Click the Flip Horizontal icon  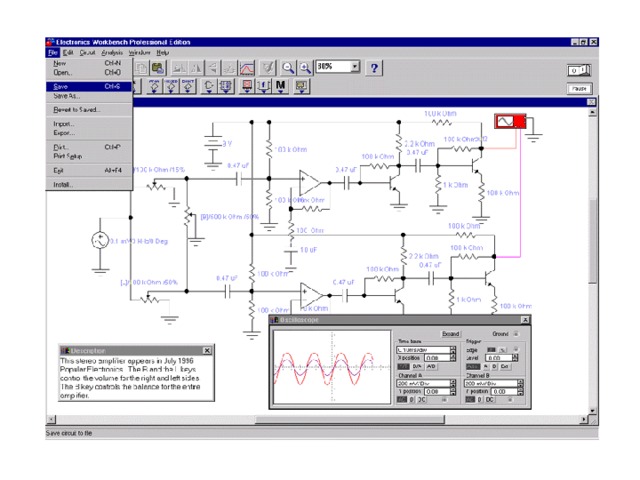click(196, 68)
